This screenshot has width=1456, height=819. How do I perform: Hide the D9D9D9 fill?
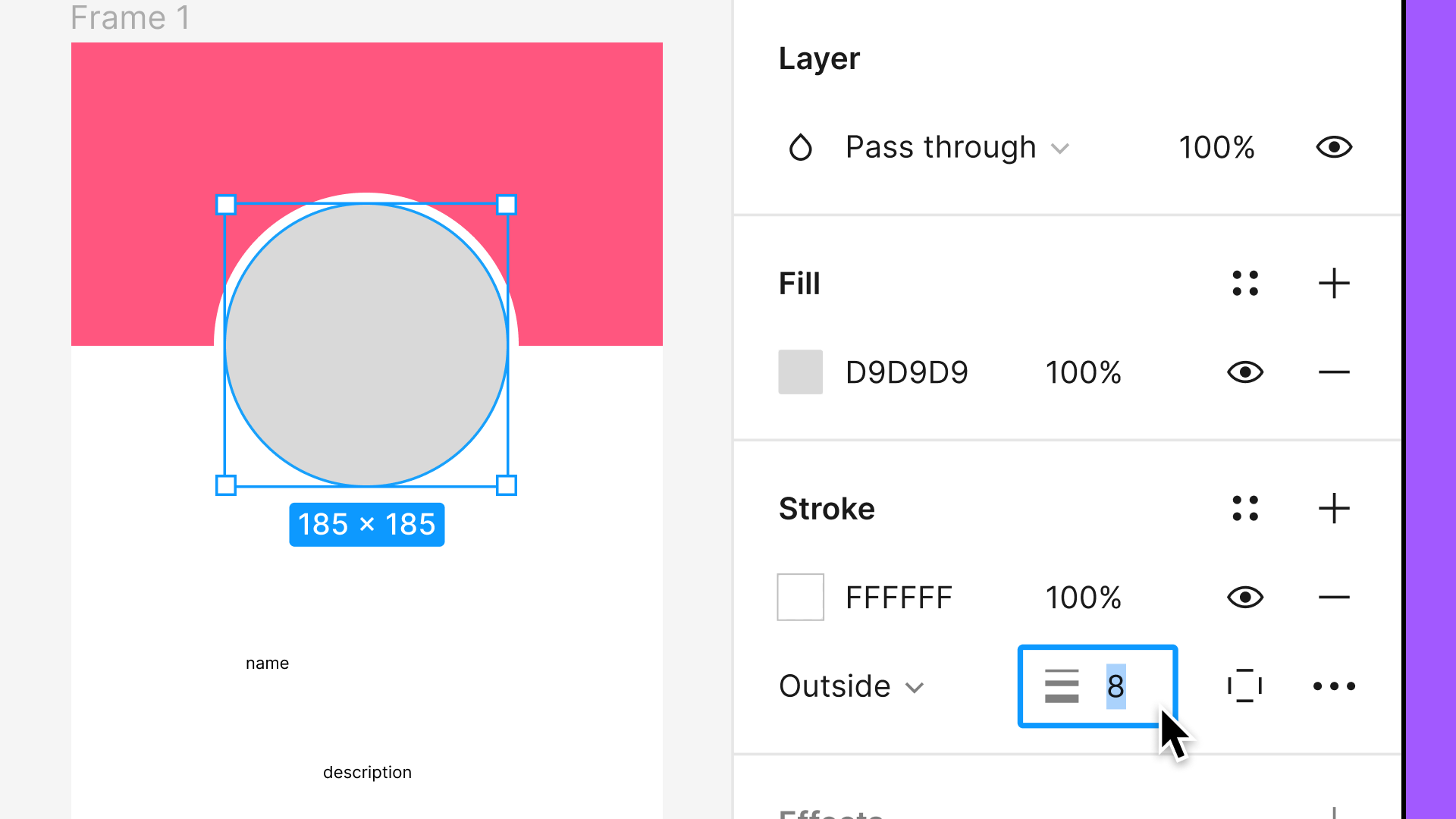coord(1244,372)
